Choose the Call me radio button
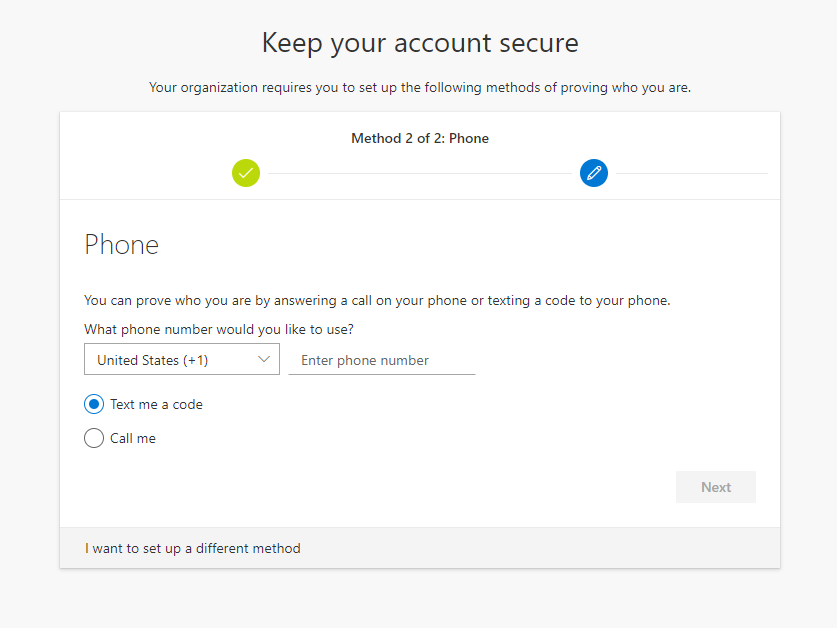Screen dimensions: 837x628 (x=94, y=438)
